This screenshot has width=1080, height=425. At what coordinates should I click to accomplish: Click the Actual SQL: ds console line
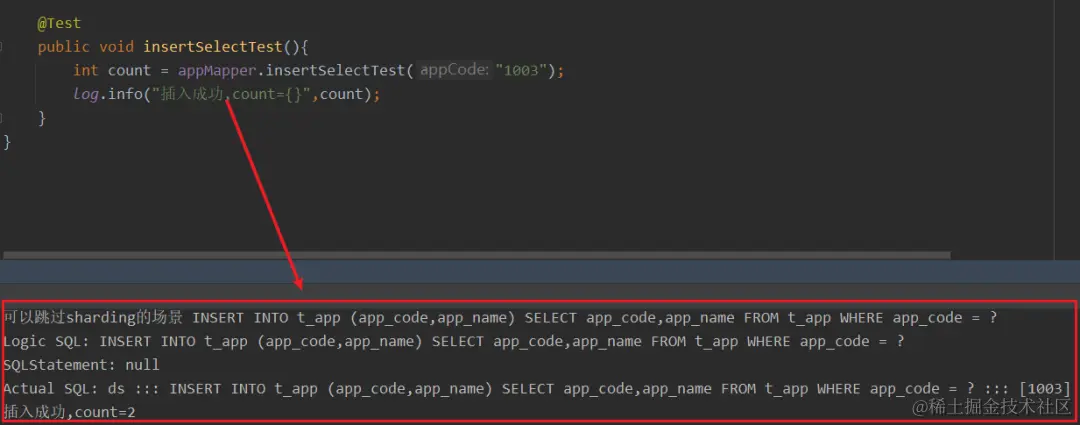(x=537, y=388)
